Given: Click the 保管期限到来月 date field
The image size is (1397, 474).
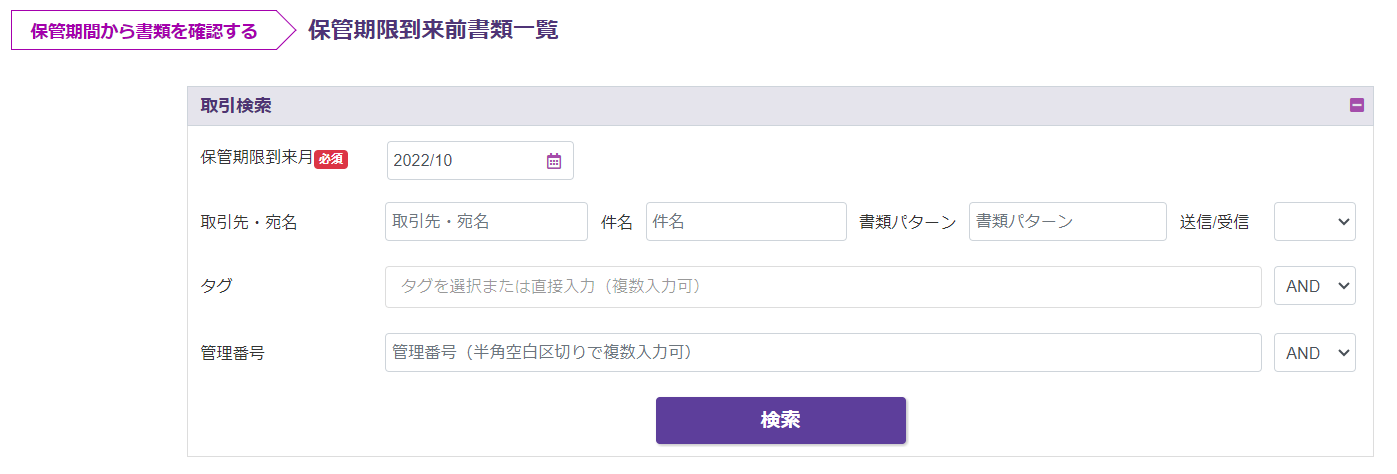Looking at the screenshot, I should point(465,161).
